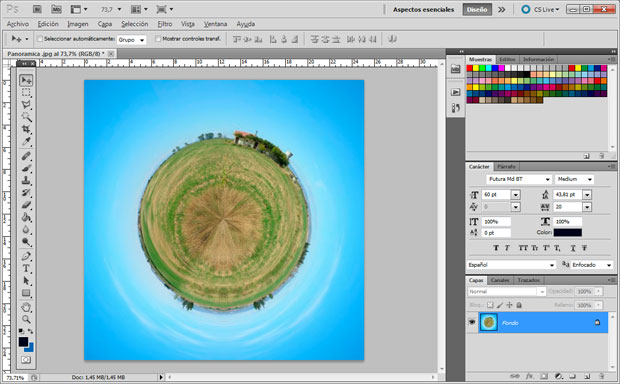The width and height of the screenshot is (620, 384).
Task: Delete layer with the trash icon in Capas
Action: coord(601,376)
